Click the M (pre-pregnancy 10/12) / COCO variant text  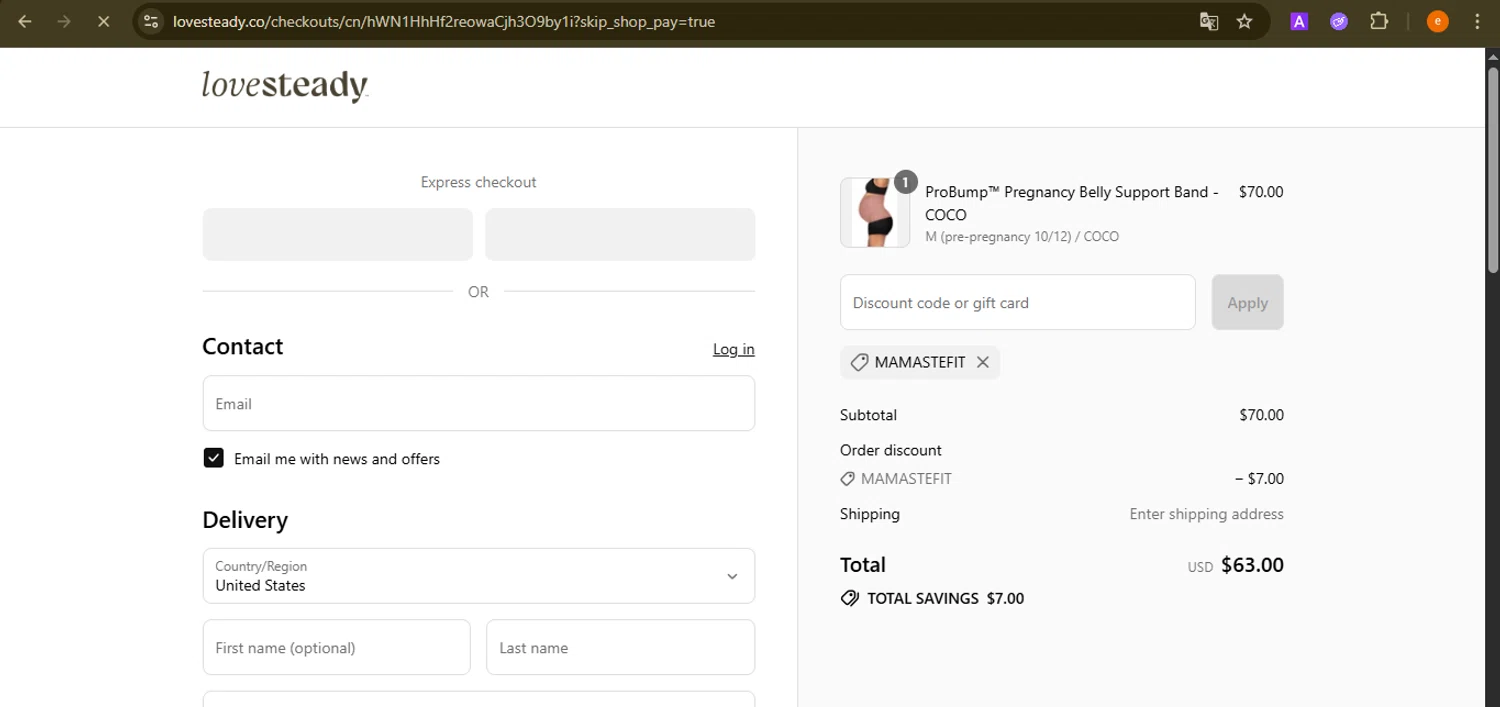[x=1022, y=237]
